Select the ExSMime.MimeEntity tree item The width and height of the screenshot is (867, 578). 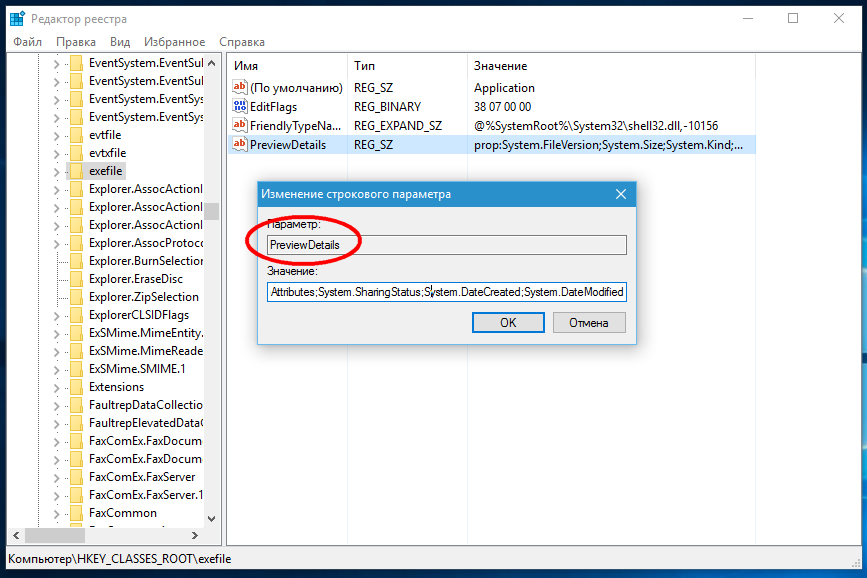point(145,333)
